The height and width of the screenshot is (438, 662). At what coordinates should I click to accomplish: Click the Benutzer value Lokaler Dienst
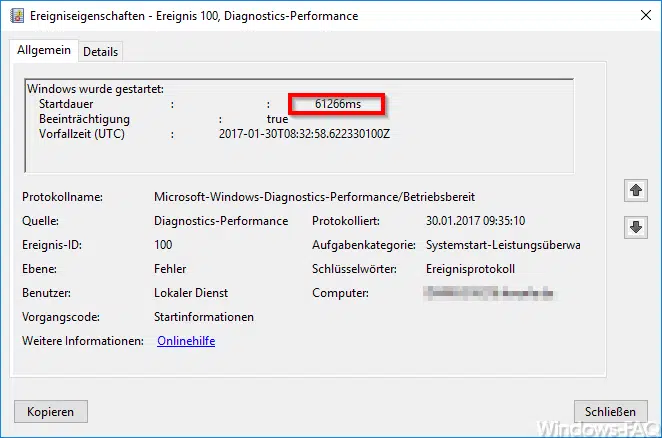191,293
